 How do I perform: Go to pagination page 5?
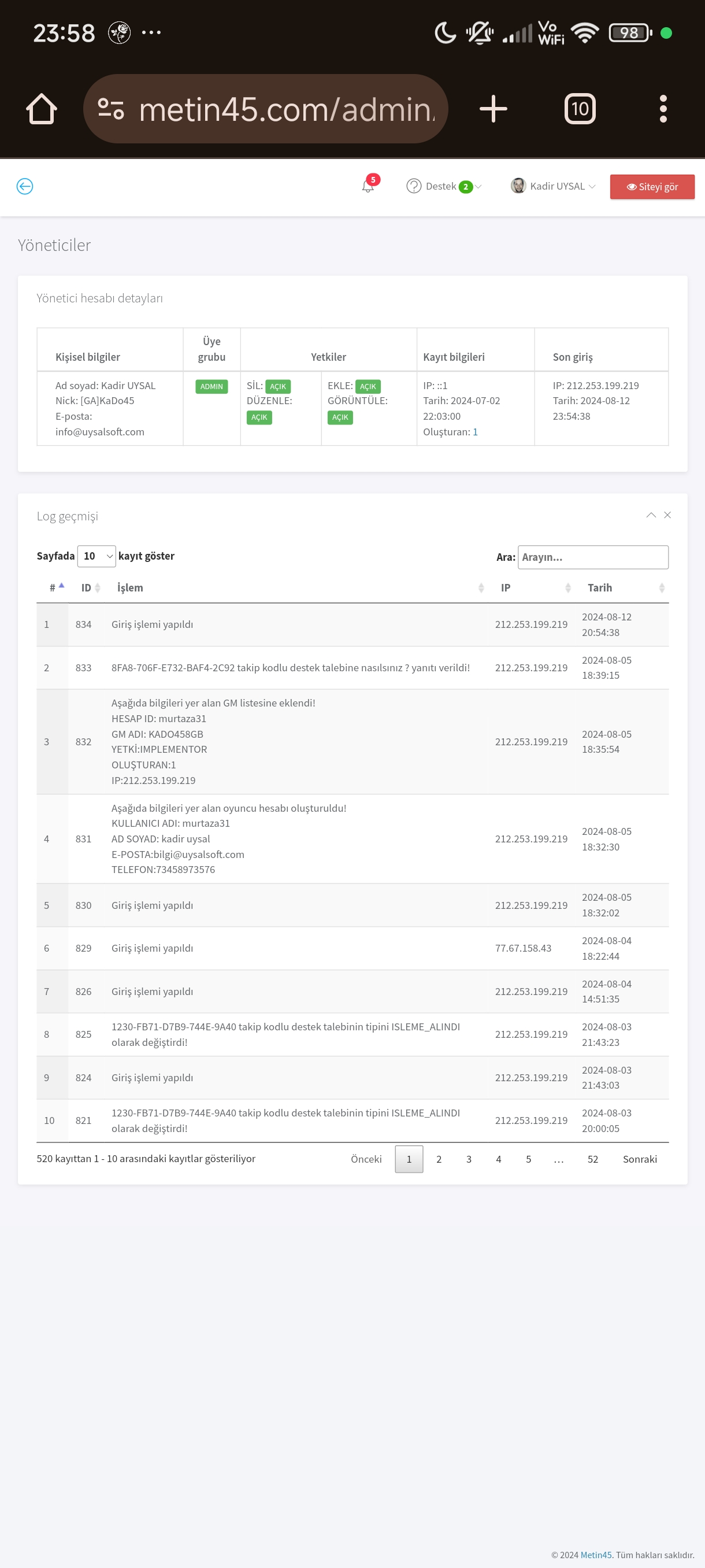(x=528, y=1159)
